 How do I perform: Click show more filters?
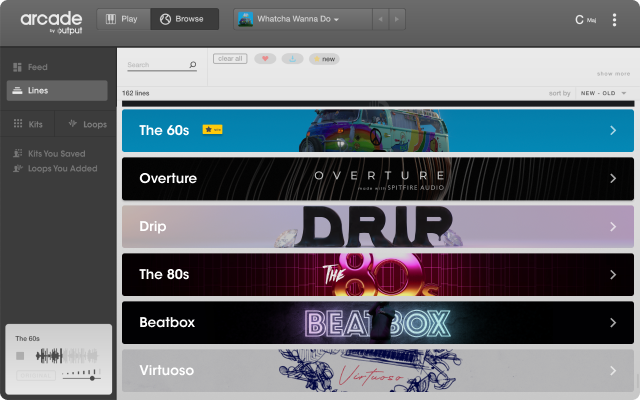(x=613, y=73)
